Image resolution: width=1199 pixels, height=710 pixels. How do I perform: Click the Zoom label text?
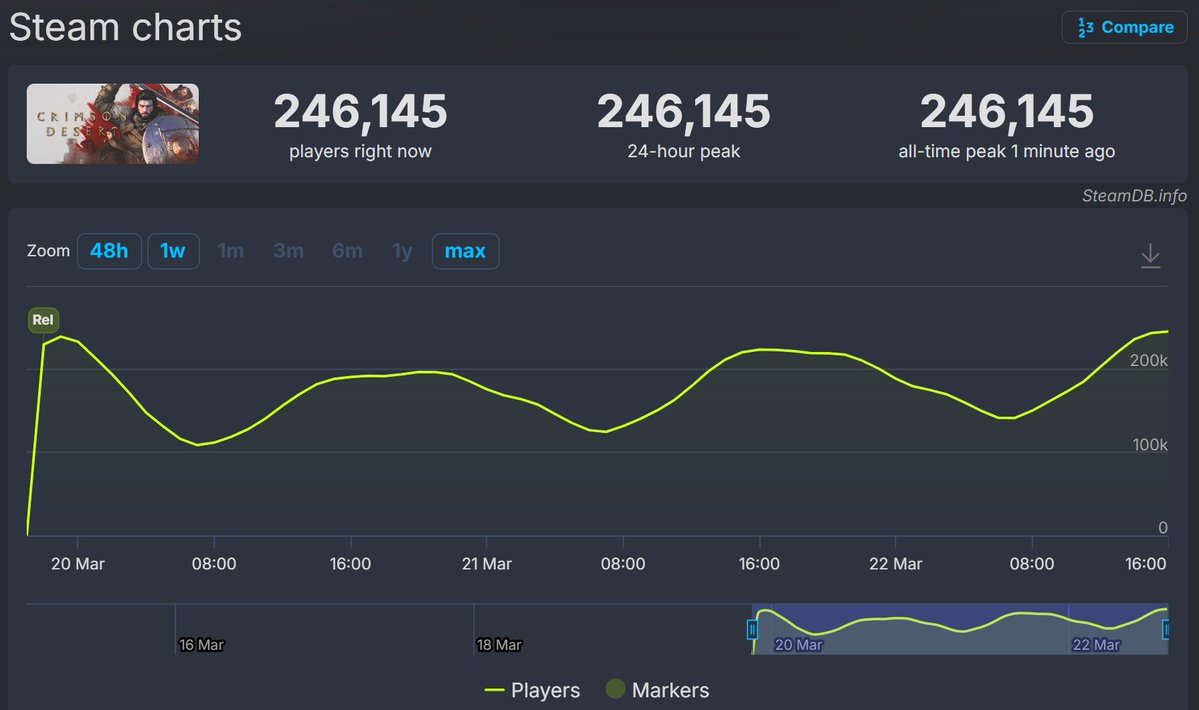point(48,251)
